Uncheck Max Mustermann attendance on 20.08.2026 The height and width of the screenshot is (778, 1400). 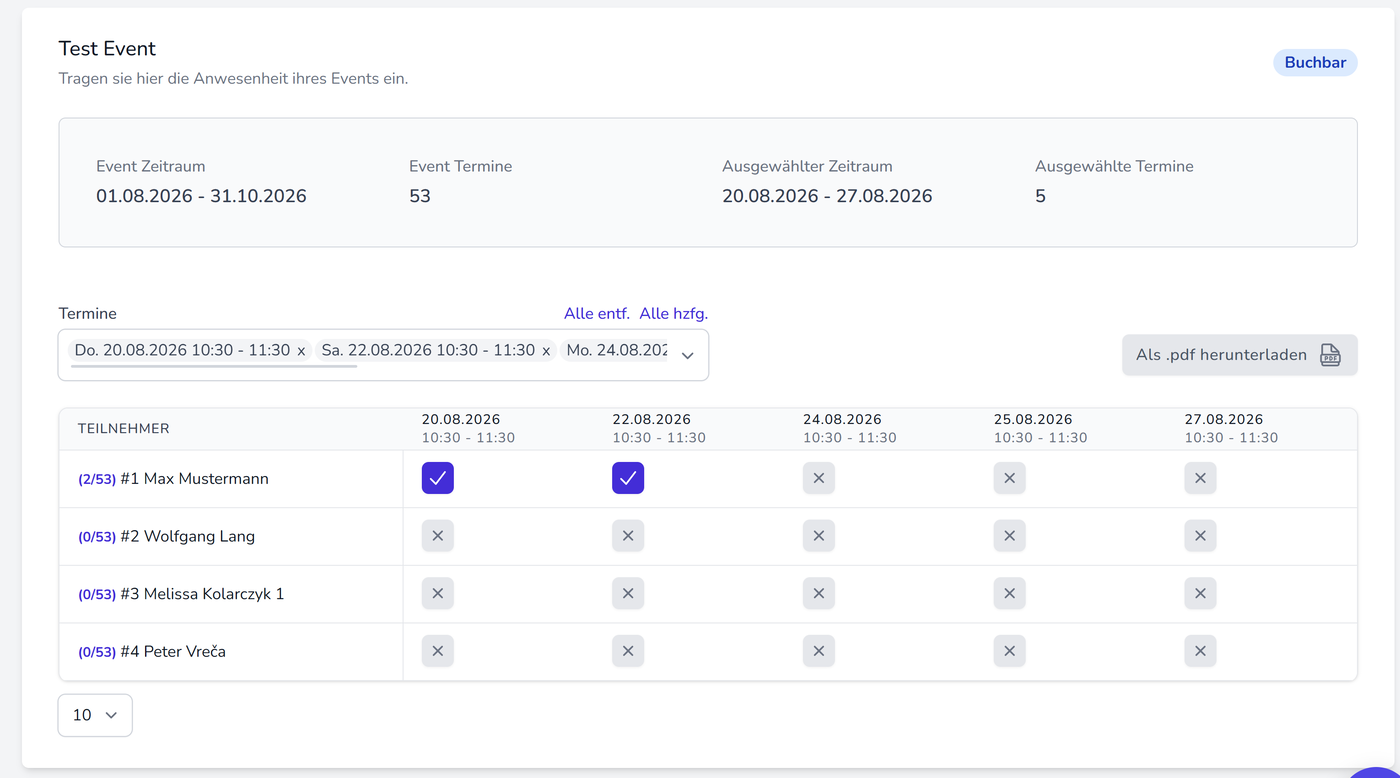coord(438,478)
